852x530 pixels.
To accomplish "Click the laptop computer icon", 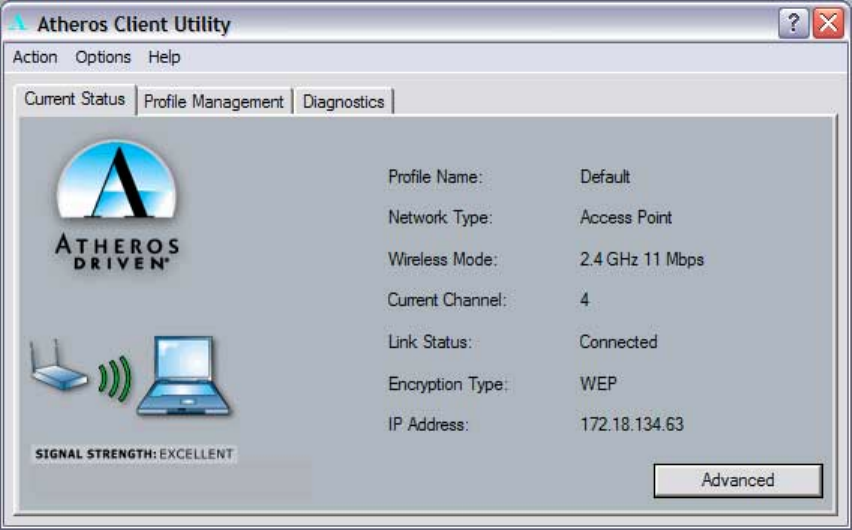I will pyautogui.click(x=184, y=376).
